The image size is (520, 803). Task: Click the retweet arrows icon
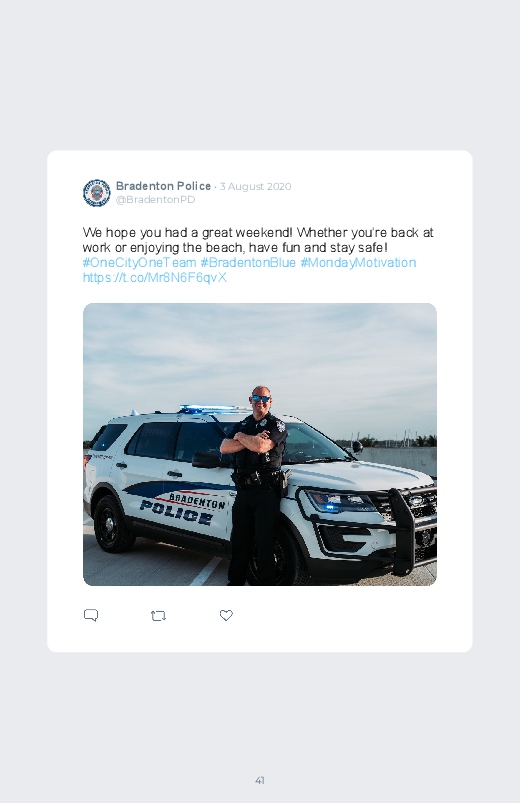point(158,616)
